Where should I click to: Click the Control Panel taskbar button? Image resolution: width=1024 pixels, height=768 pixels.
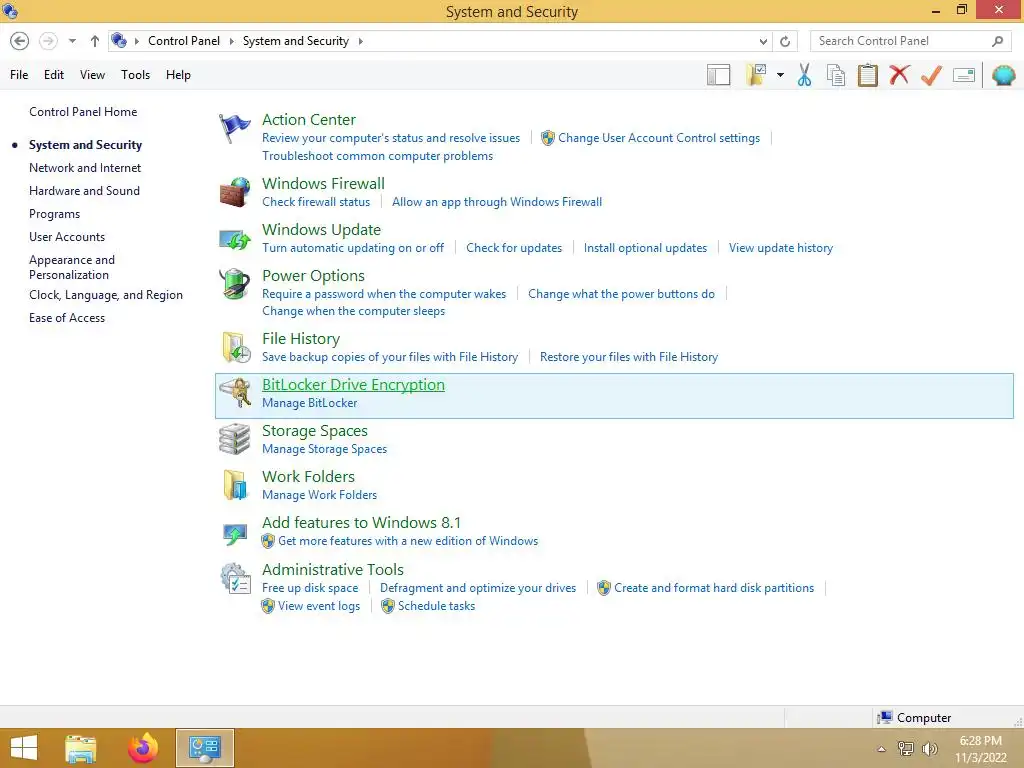tap(204, 748)
